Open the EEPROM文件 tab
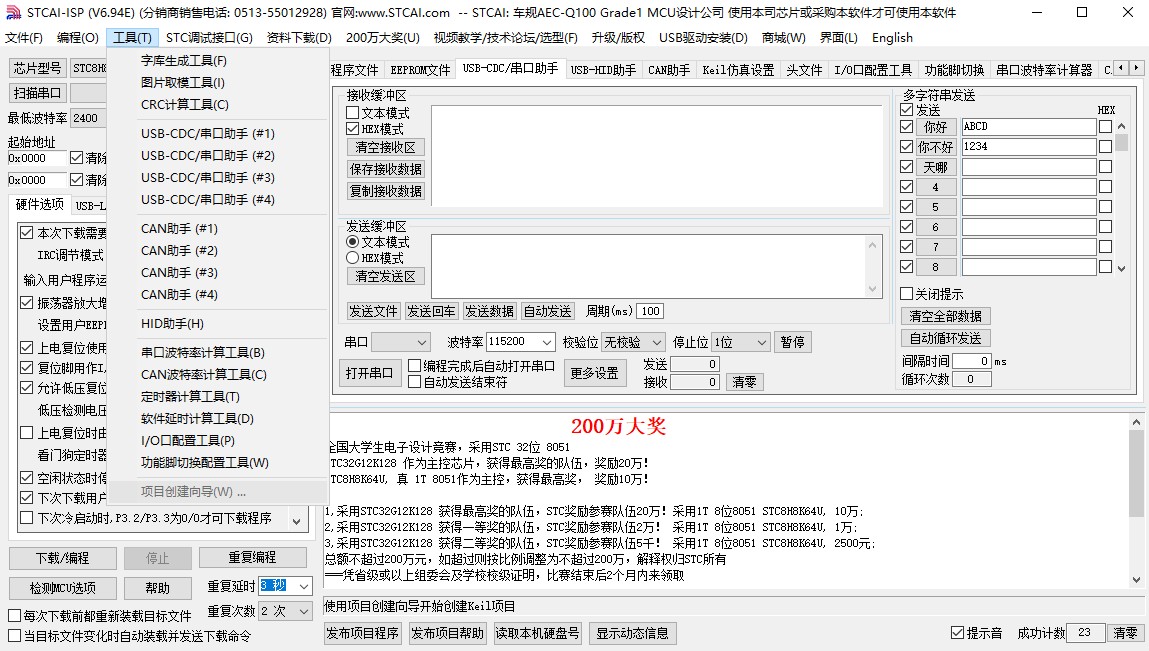 pos(420,70)
